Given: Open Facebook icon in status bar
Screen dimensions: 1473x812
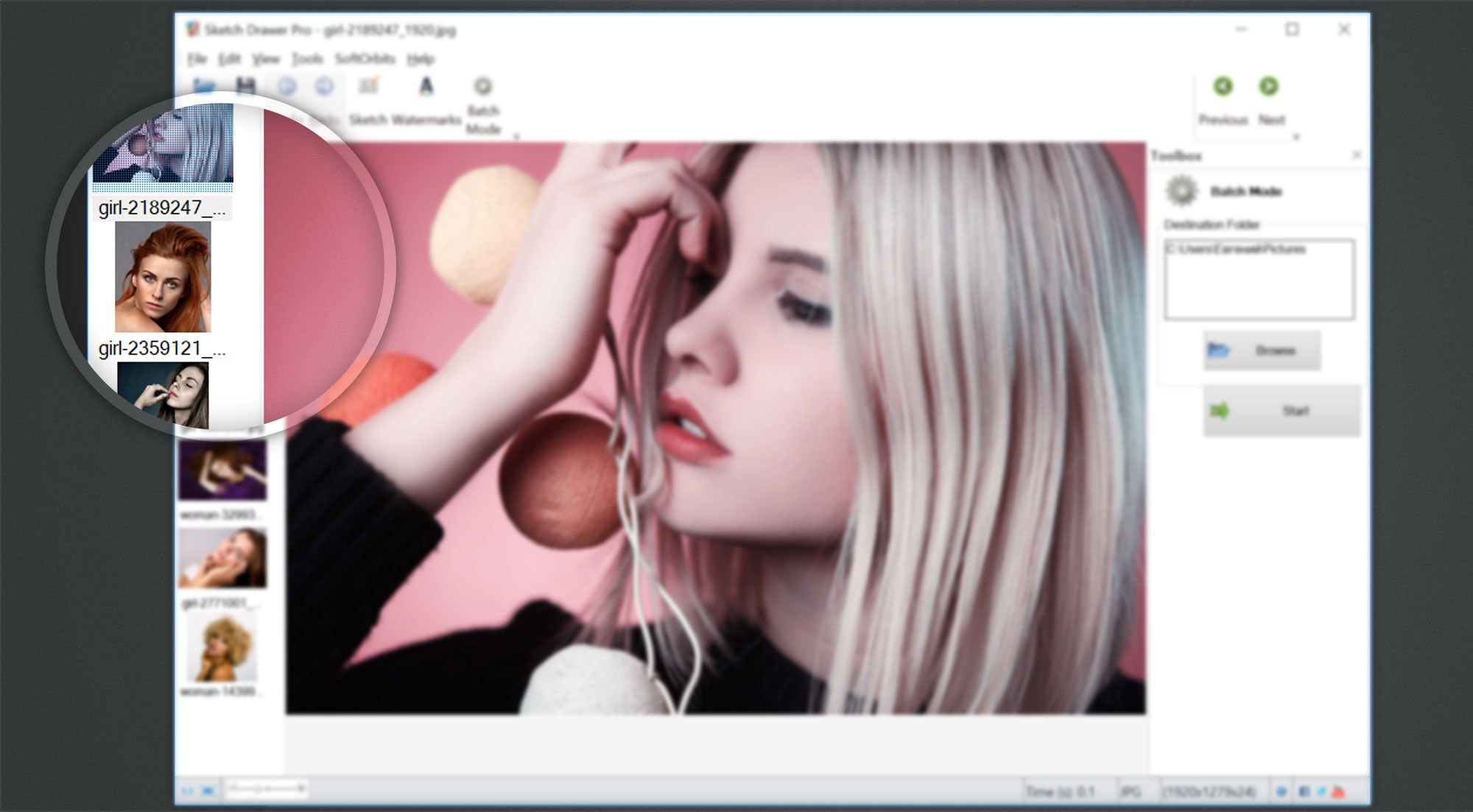Looking at the screenshot, I should tap(1304, 791).
